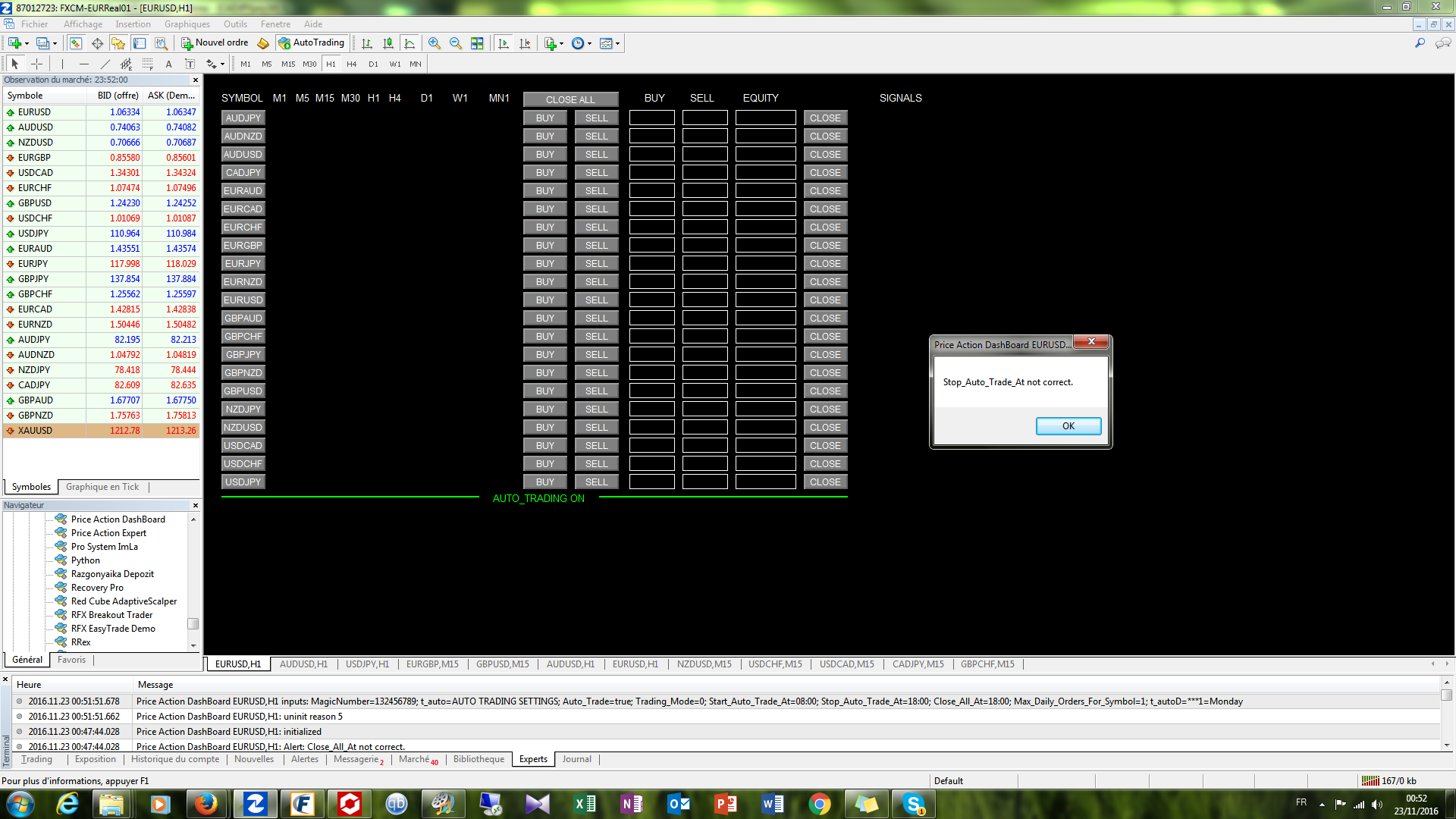Click OK in the alert dialog
The width and height of the screenshot is (1456, 819).
(x=1068, y=426)
